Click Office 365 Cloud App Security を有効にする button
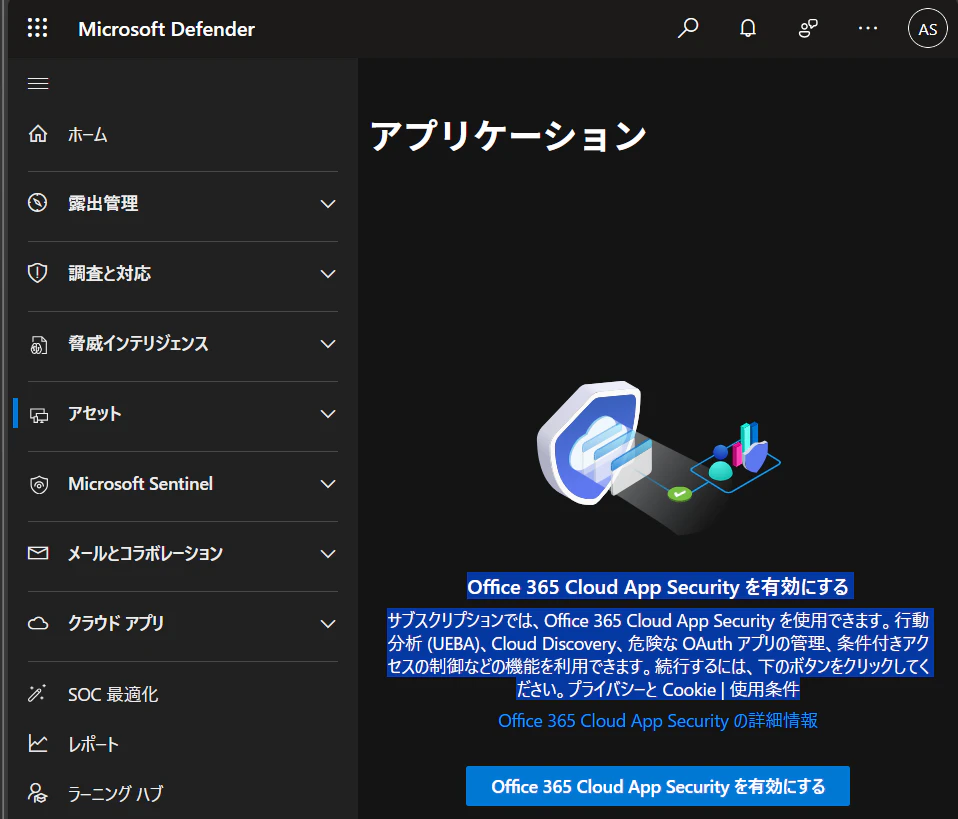 point(657,786)
